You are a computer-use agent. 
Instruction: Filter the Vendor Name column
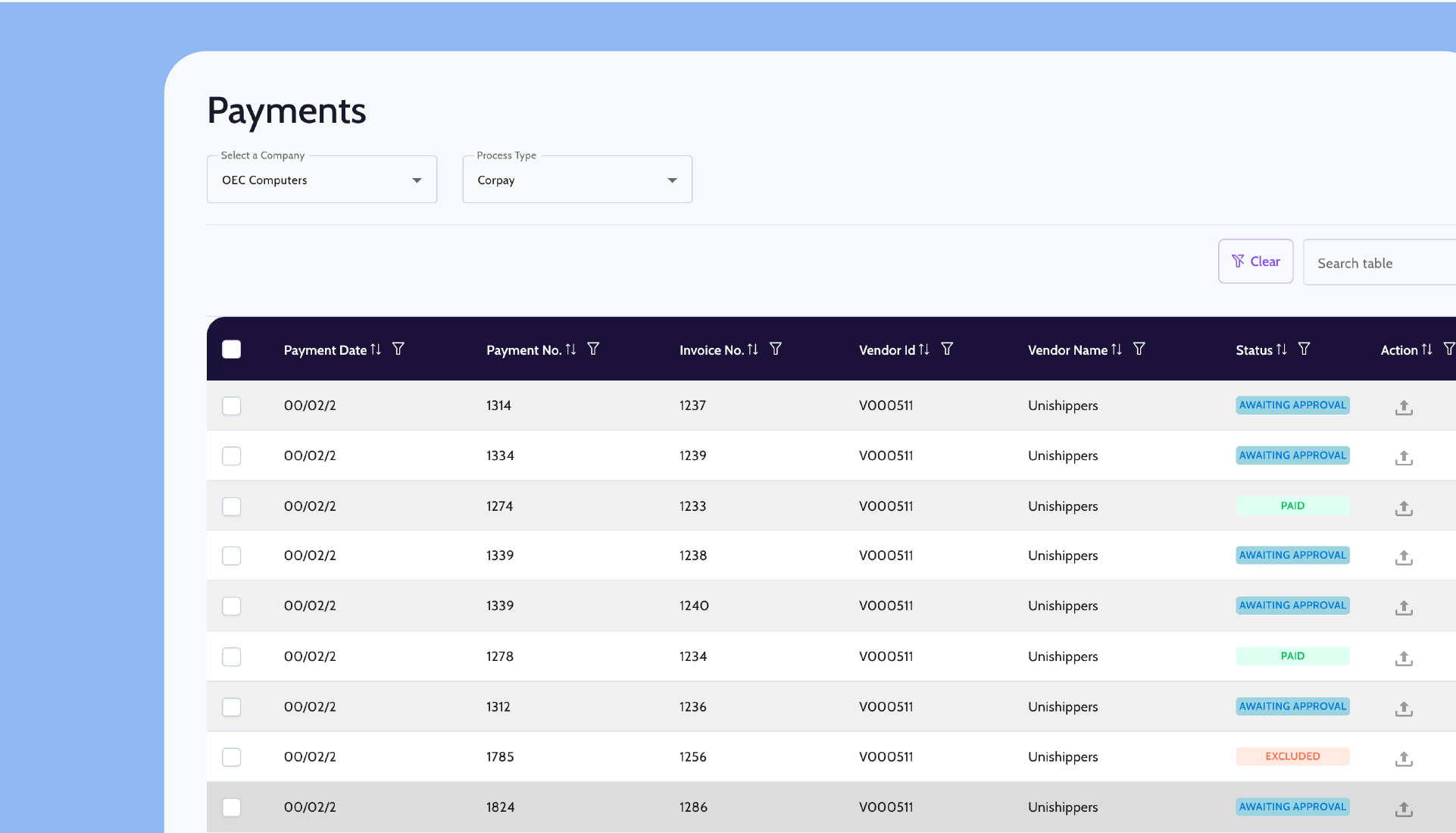1139,349
